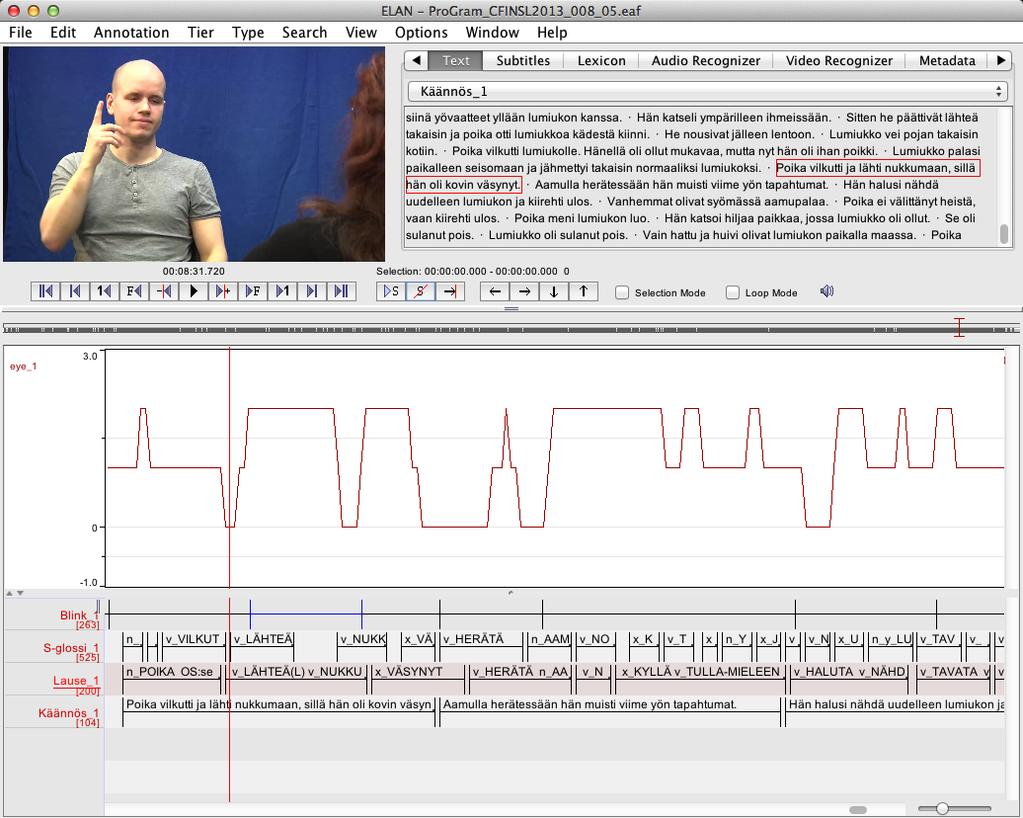1023x818 pixels.
Task: Open the Annotation menu
Action: tap(131, 33)
